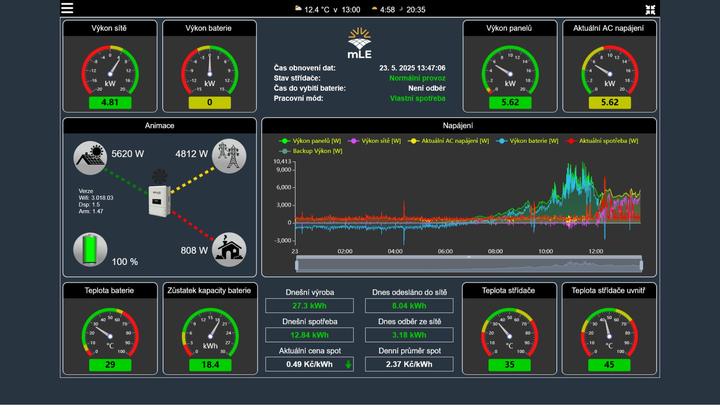Click the fullscreen expand icon

651,9
